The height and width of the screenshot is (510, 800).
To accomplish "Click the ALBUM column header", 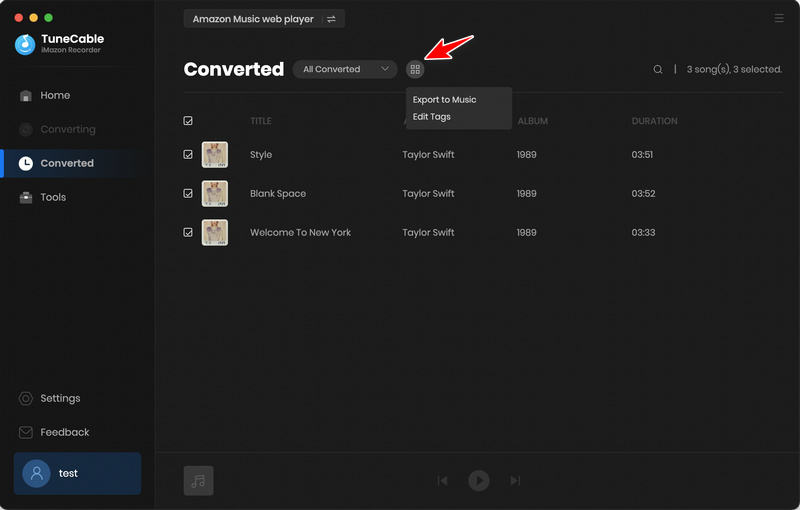I will click(x=533, y=121).
